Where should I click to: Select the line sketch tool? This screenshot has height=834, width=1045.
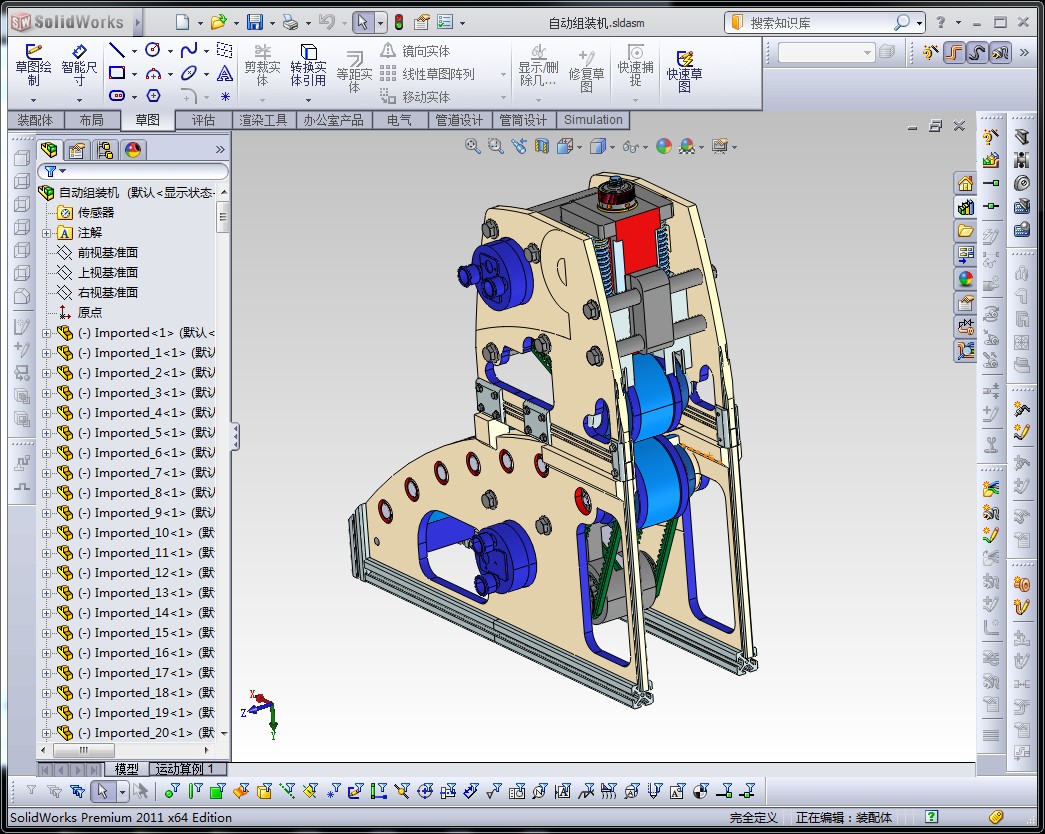point(117,50)
